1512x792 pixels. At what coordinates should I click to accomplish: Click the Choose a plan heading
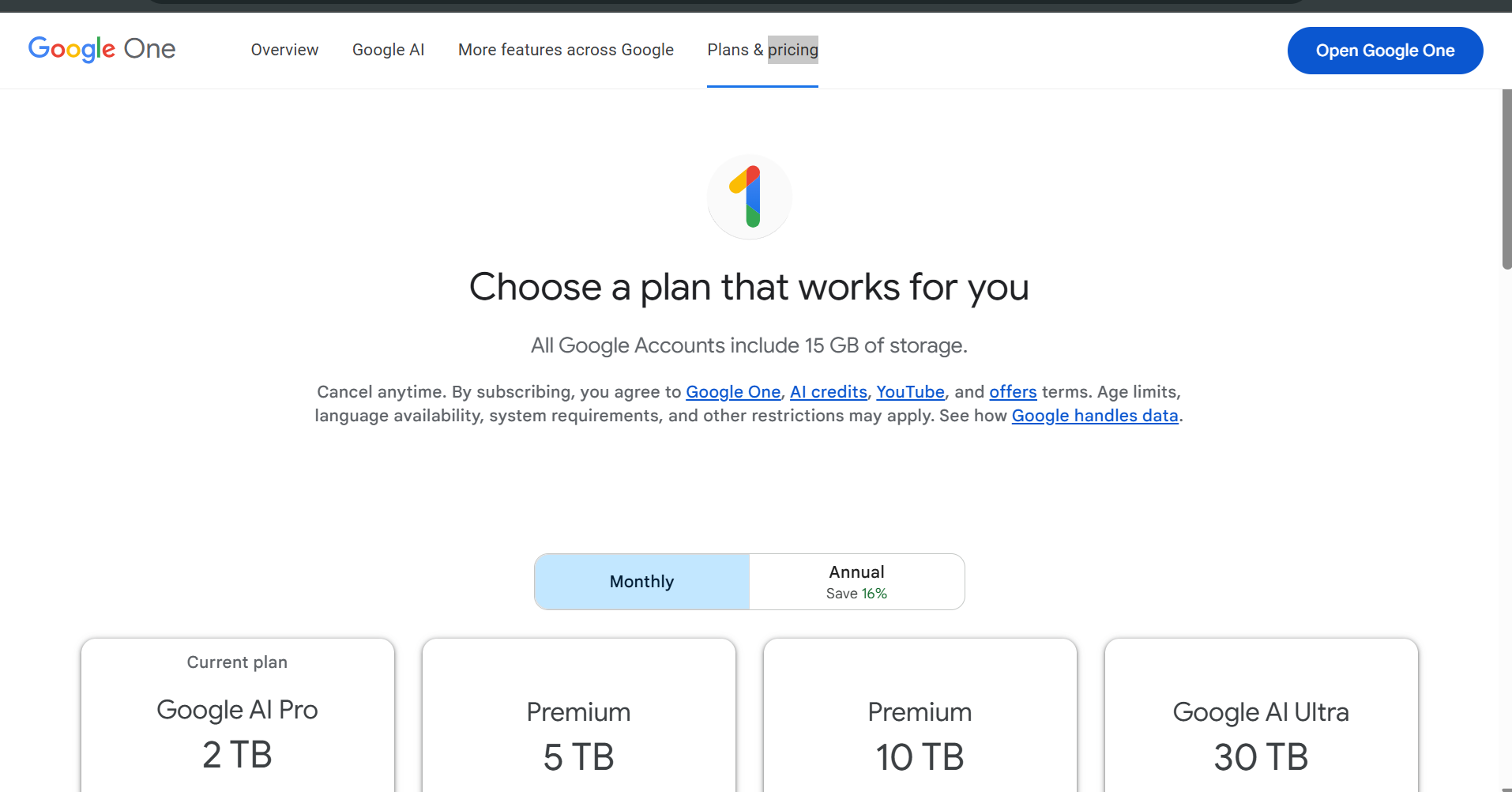click(x=749, y=287)
